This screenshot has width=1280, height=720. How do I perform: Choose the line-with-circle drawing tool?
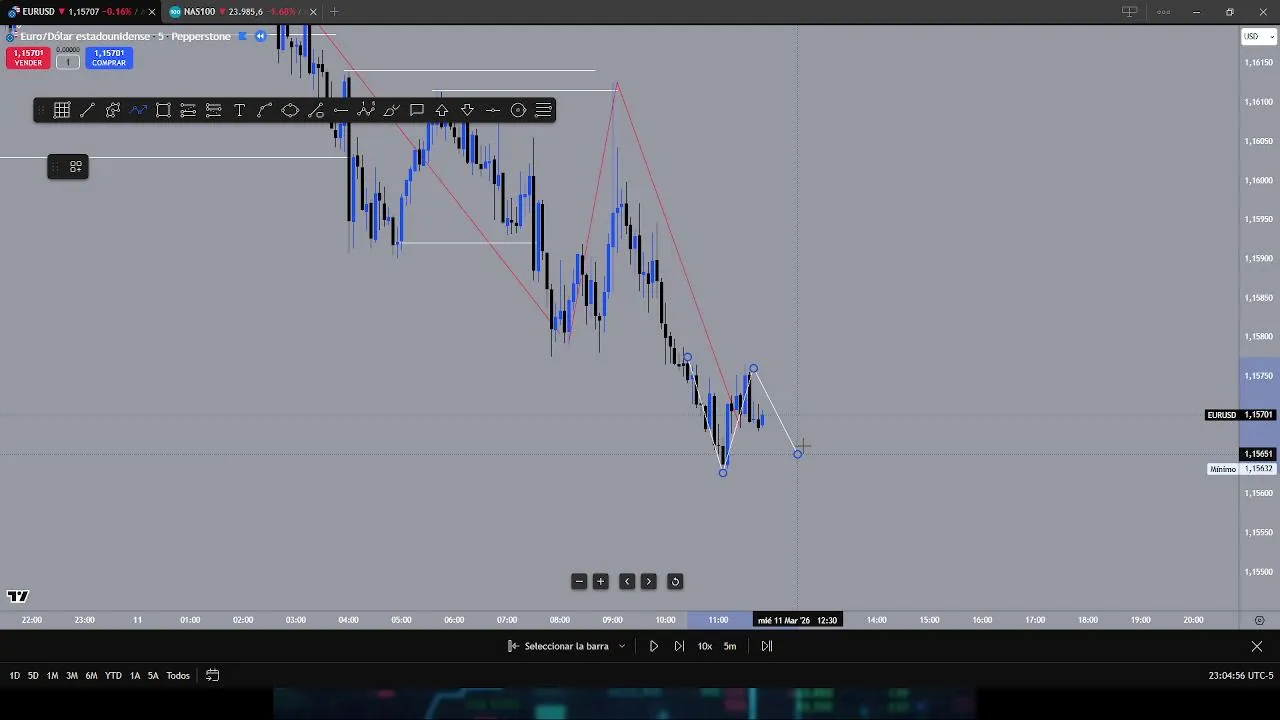[316, 110]
